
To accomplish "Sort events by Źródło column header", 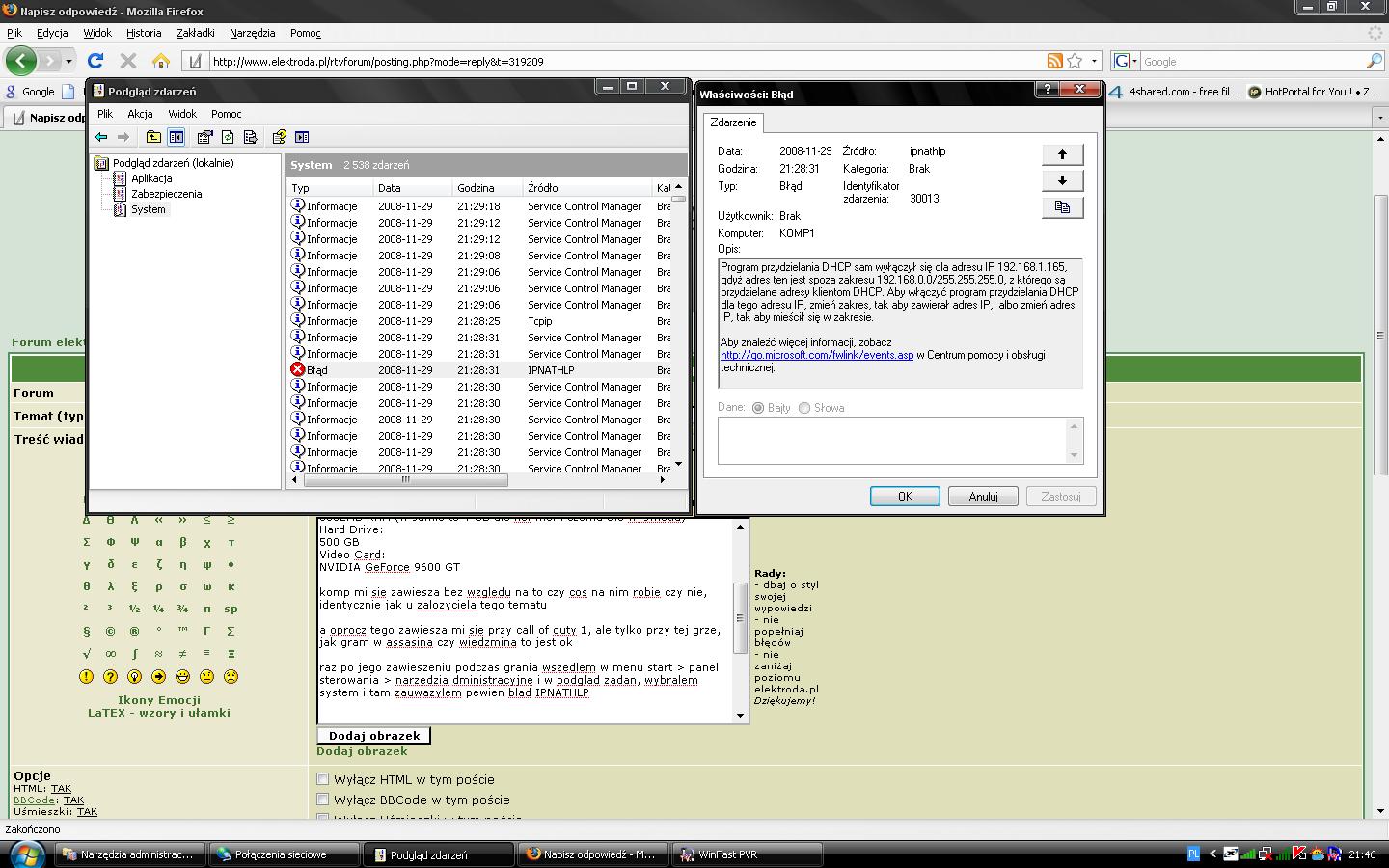I will click(586, 188).
